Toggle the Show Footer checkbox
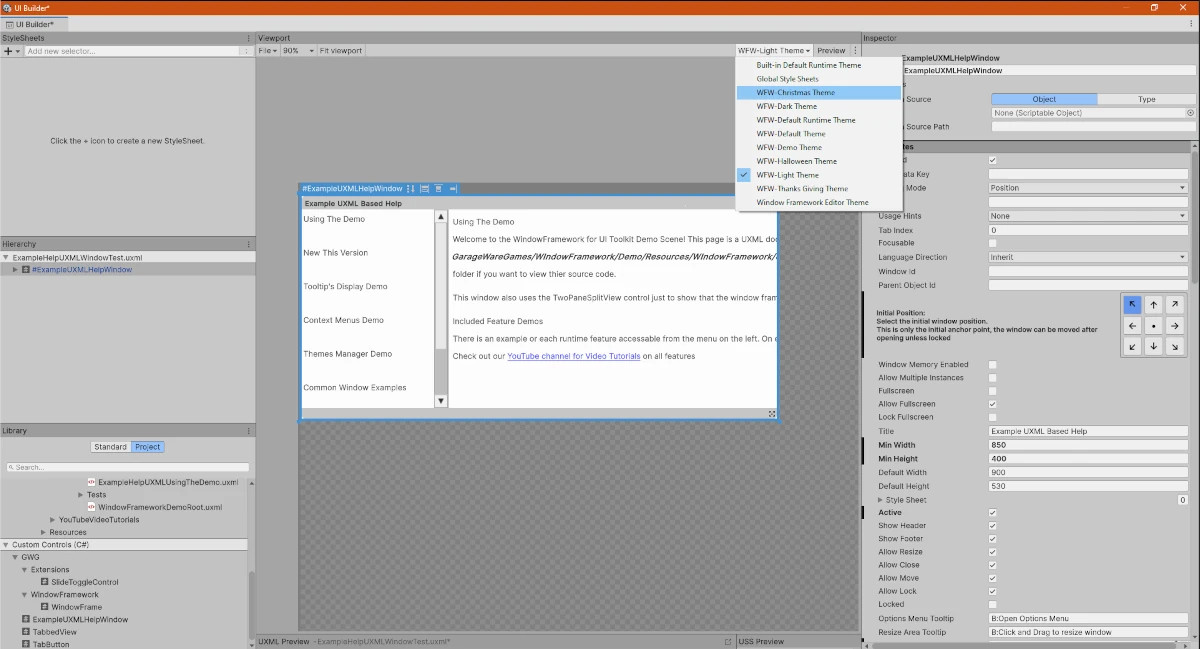 992,539
